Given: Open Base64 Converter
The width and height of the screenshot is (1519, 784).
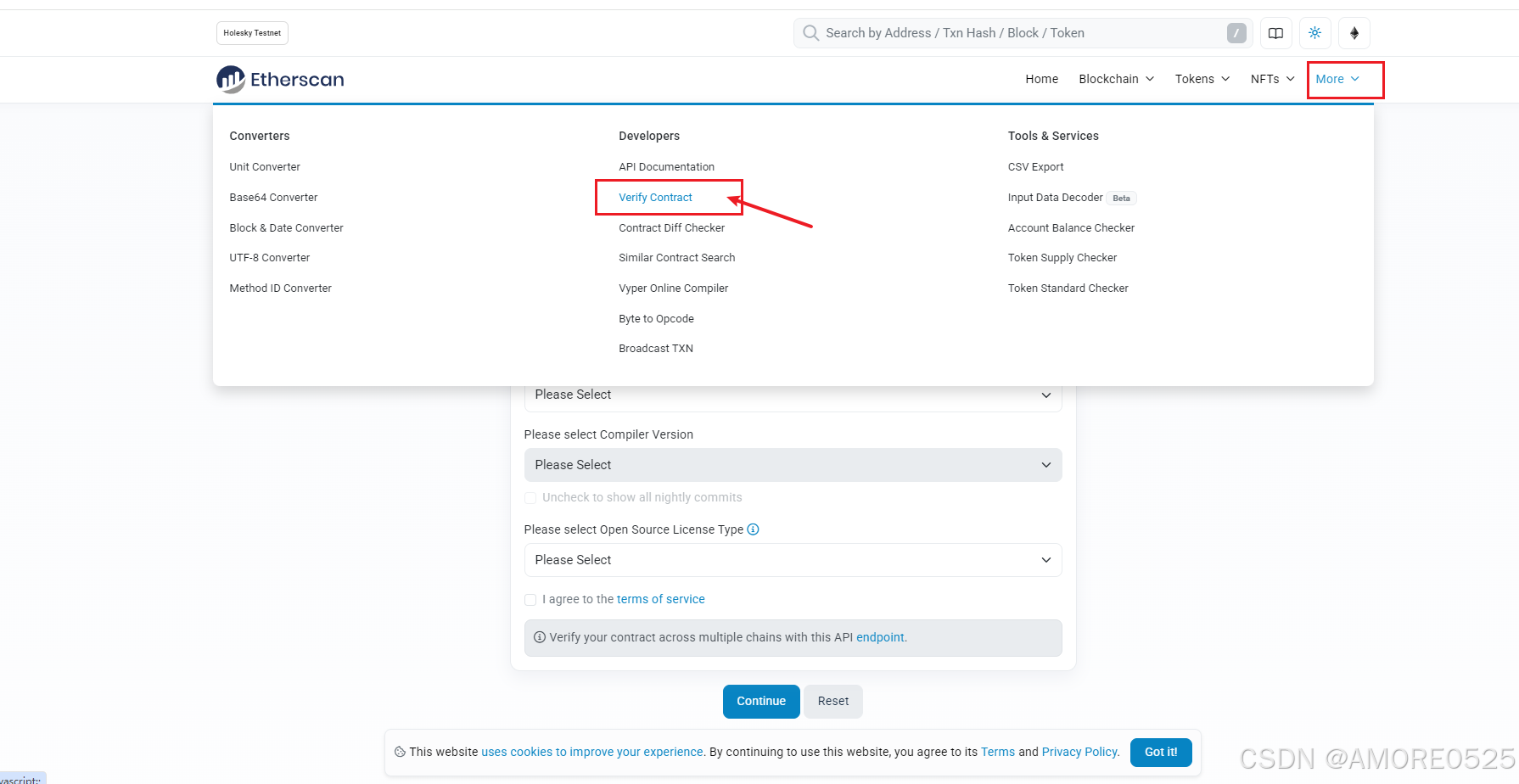Looking at the screenshot, I should [x=273, y=198].
